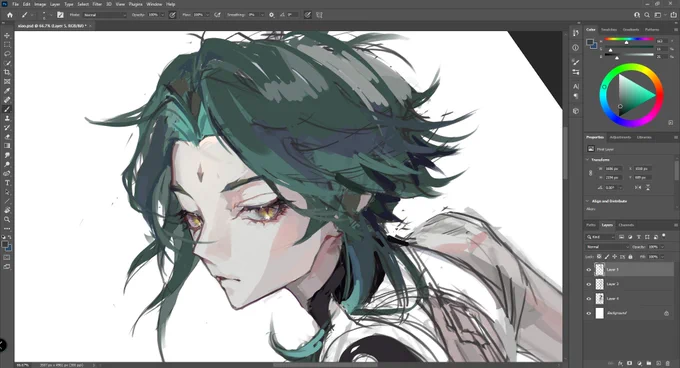Switch to the Channels tab
This screenshot has width=680, height=368.
click(626, 225)
